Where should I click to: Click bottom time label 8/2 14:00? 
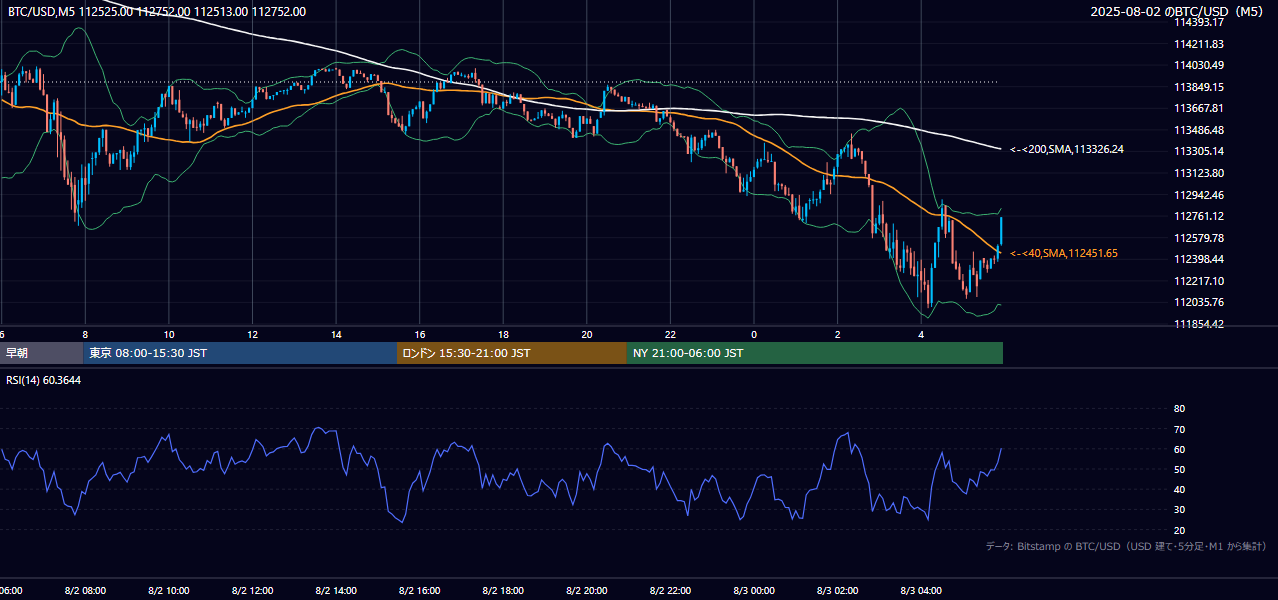click(336, 591)
